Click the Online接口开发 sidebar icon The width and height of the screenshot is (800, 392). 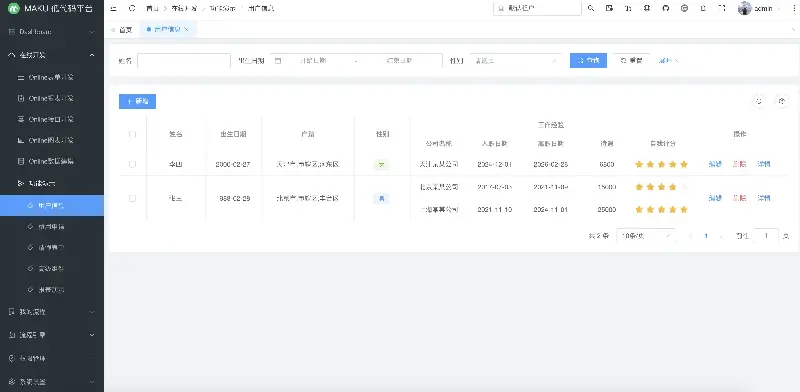(21, 119)
